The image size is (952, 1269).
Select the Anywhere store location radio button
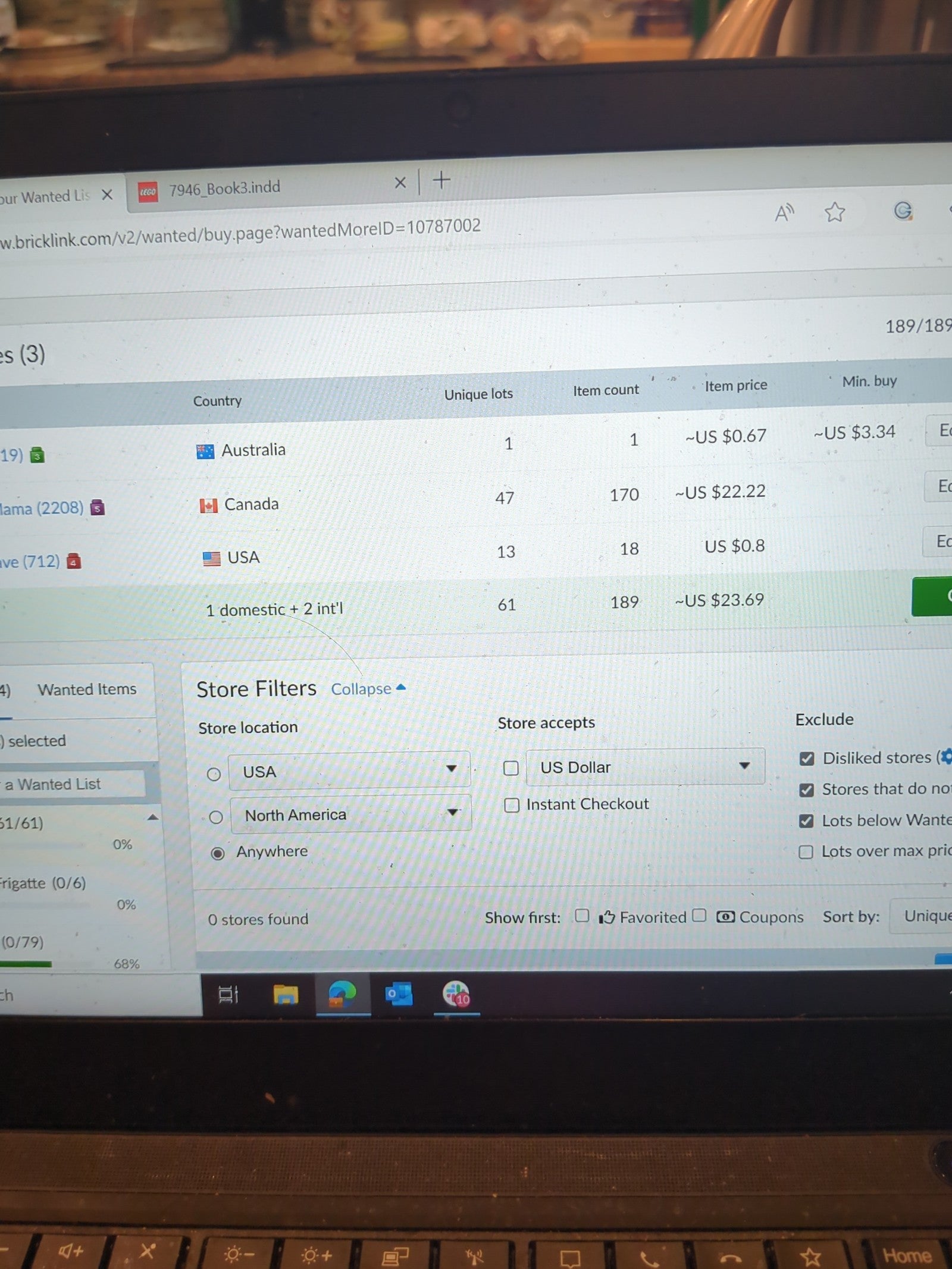tap(218, 853)
